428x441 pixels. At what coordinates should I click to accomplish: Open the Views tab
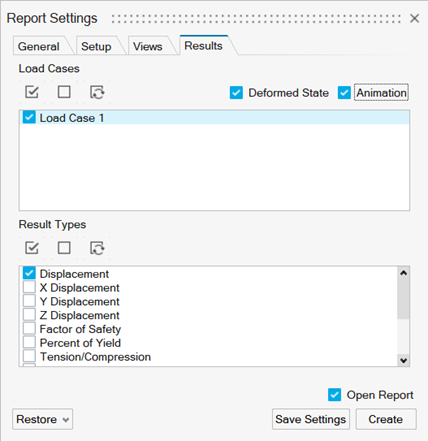click(148, 46)
